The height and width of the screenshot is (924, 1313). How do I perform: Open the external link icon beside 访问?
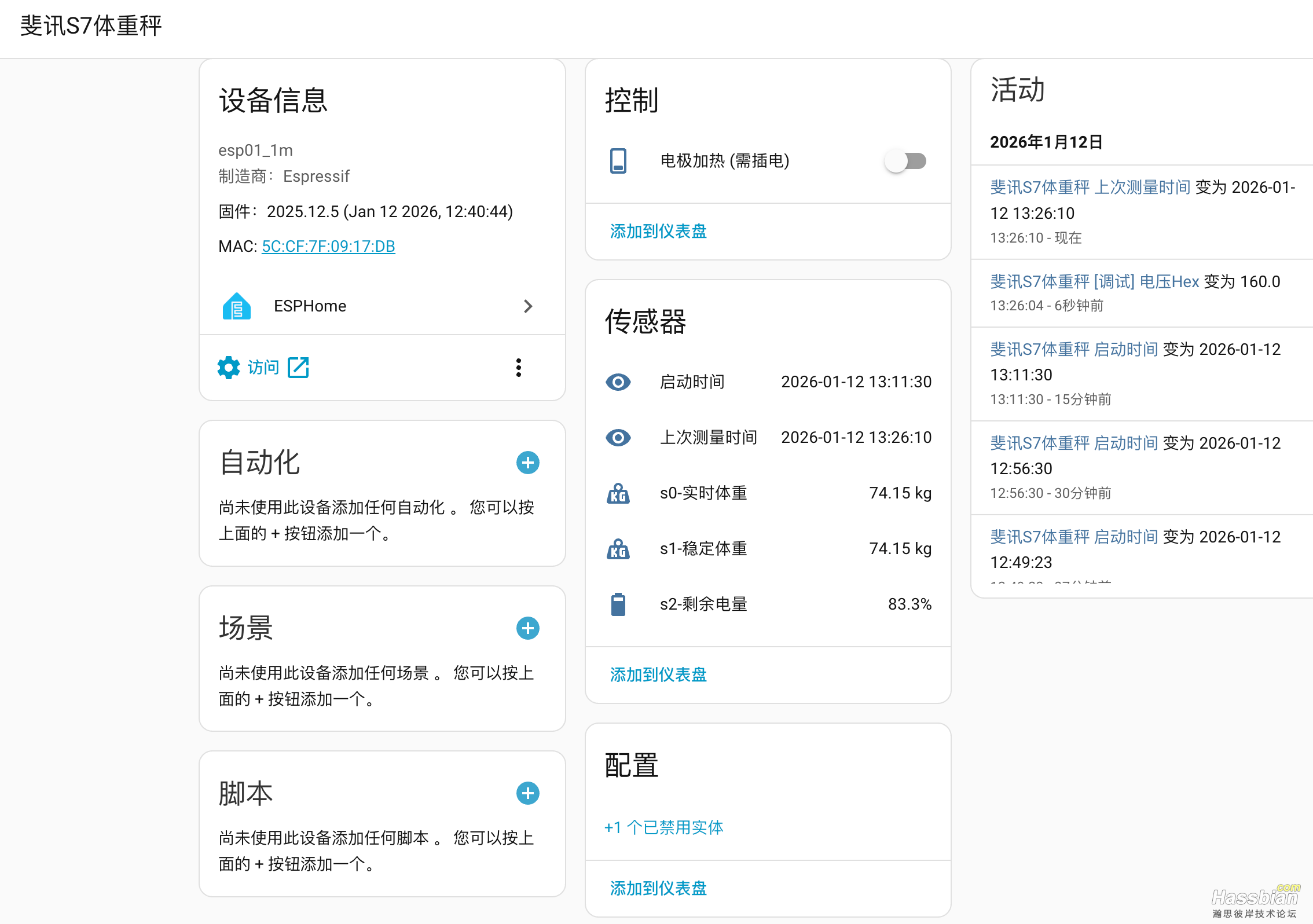pyautogui.click(x=298, y=367)
